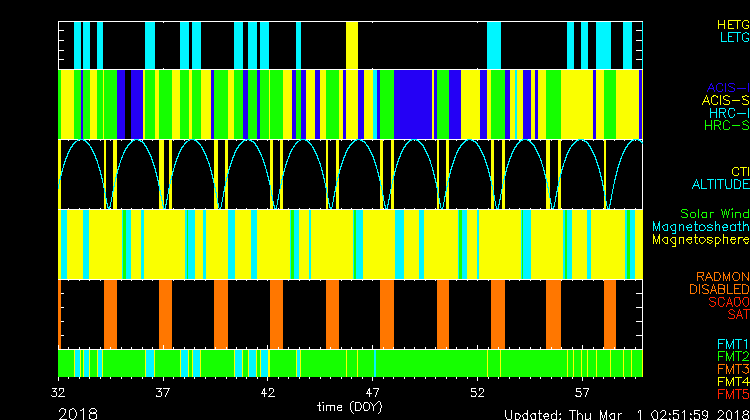Click the 47 tick label on time axis

click(373, 393)
